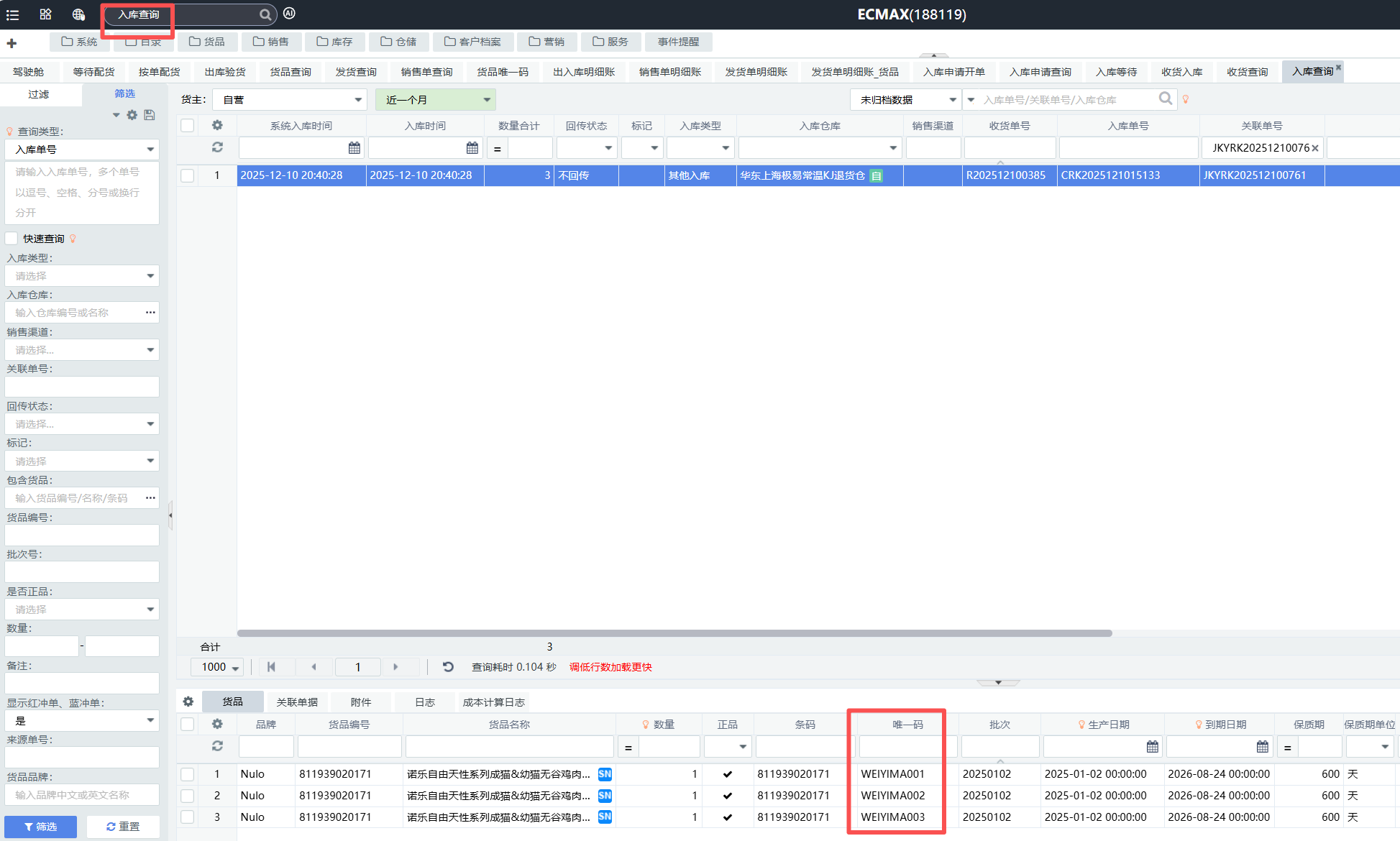Toggle the 快速查询 checkbox
Viewport: 1400px width, 841px height.
[x=12, y=239]
